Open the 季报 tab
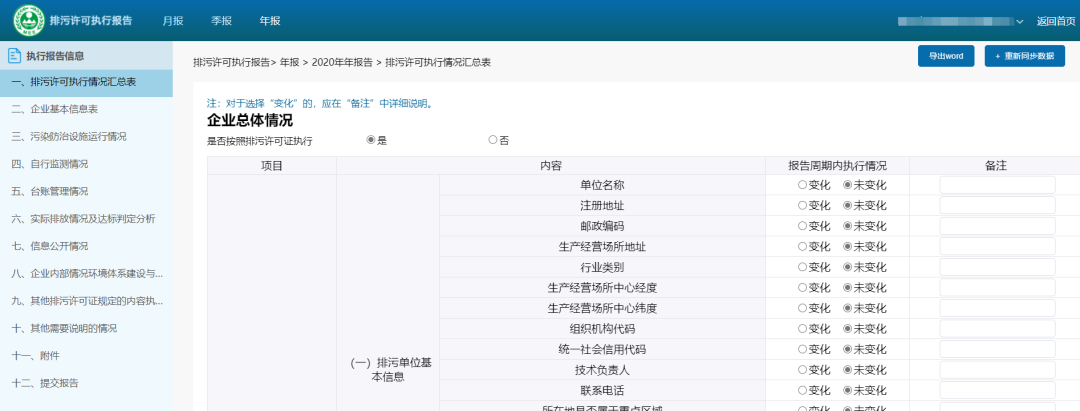This screenshot has height=411, width=1080. pyautogui.click(x=222, y=21)
